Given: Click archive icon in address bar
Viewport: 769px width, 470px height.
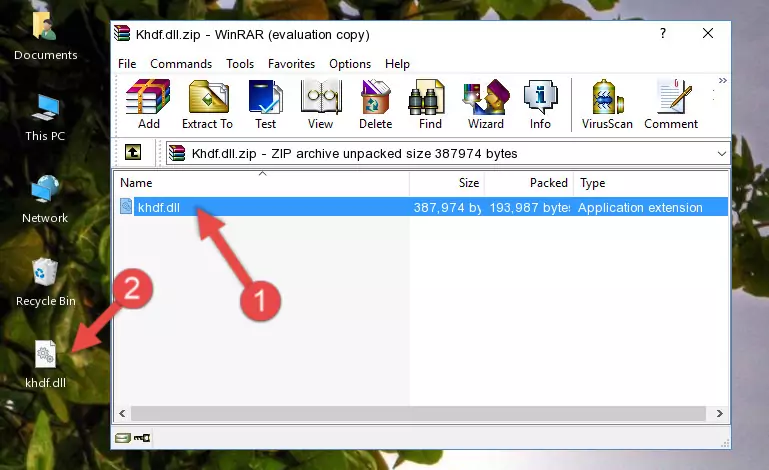Looking at the screenshot, I should pyautogui.click(x=177, y=153).
